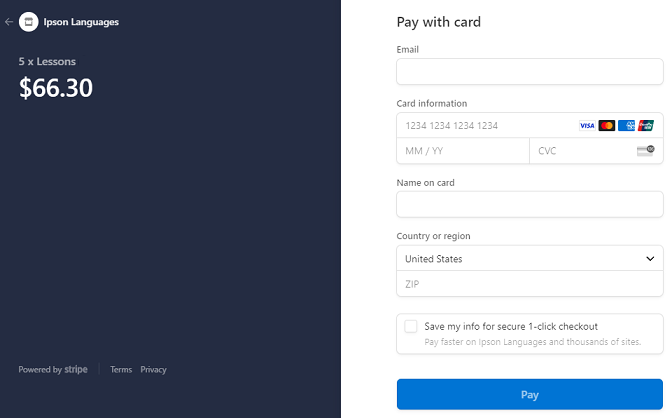Click the CVC card hint icon
Screen dimensions: 672x418
click(645, 150)
